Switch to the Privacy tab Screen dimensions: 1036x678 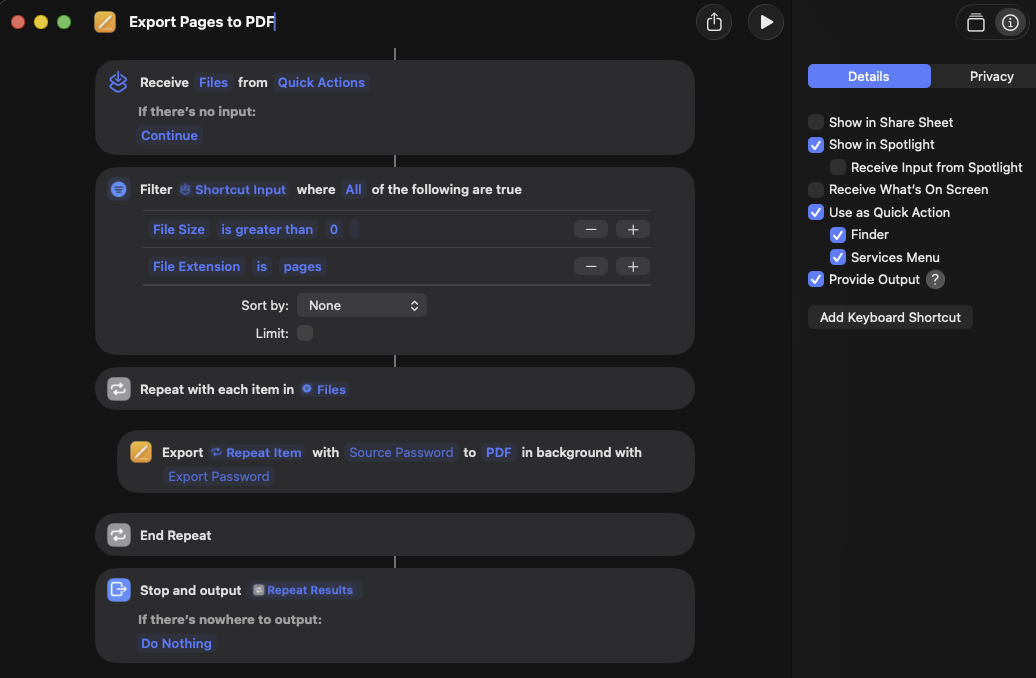(991, 76)
